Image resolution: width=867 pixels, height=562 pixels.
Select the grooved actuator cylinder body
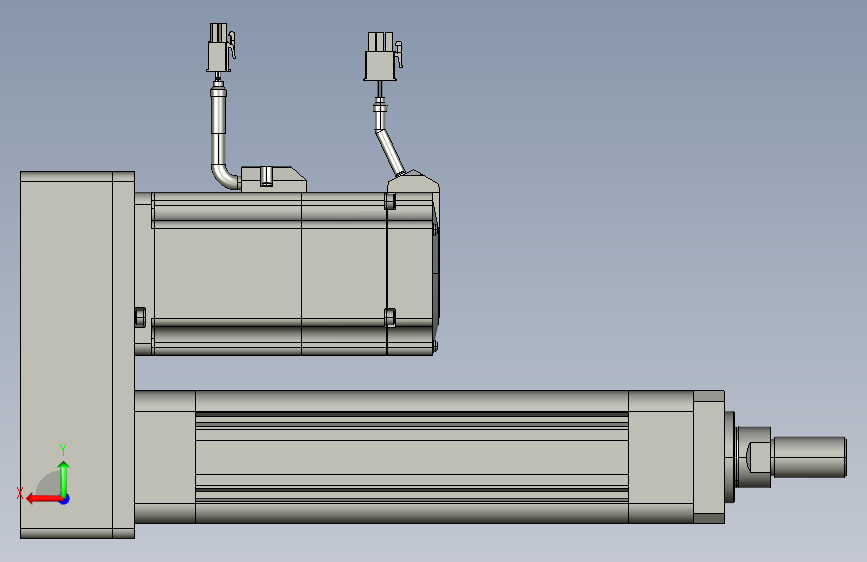412,457
